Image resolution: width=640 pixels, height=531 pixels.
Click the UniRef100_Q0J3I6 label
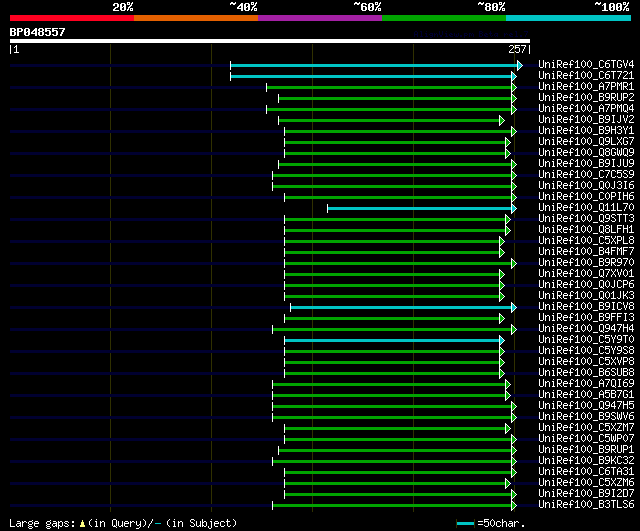586,186
